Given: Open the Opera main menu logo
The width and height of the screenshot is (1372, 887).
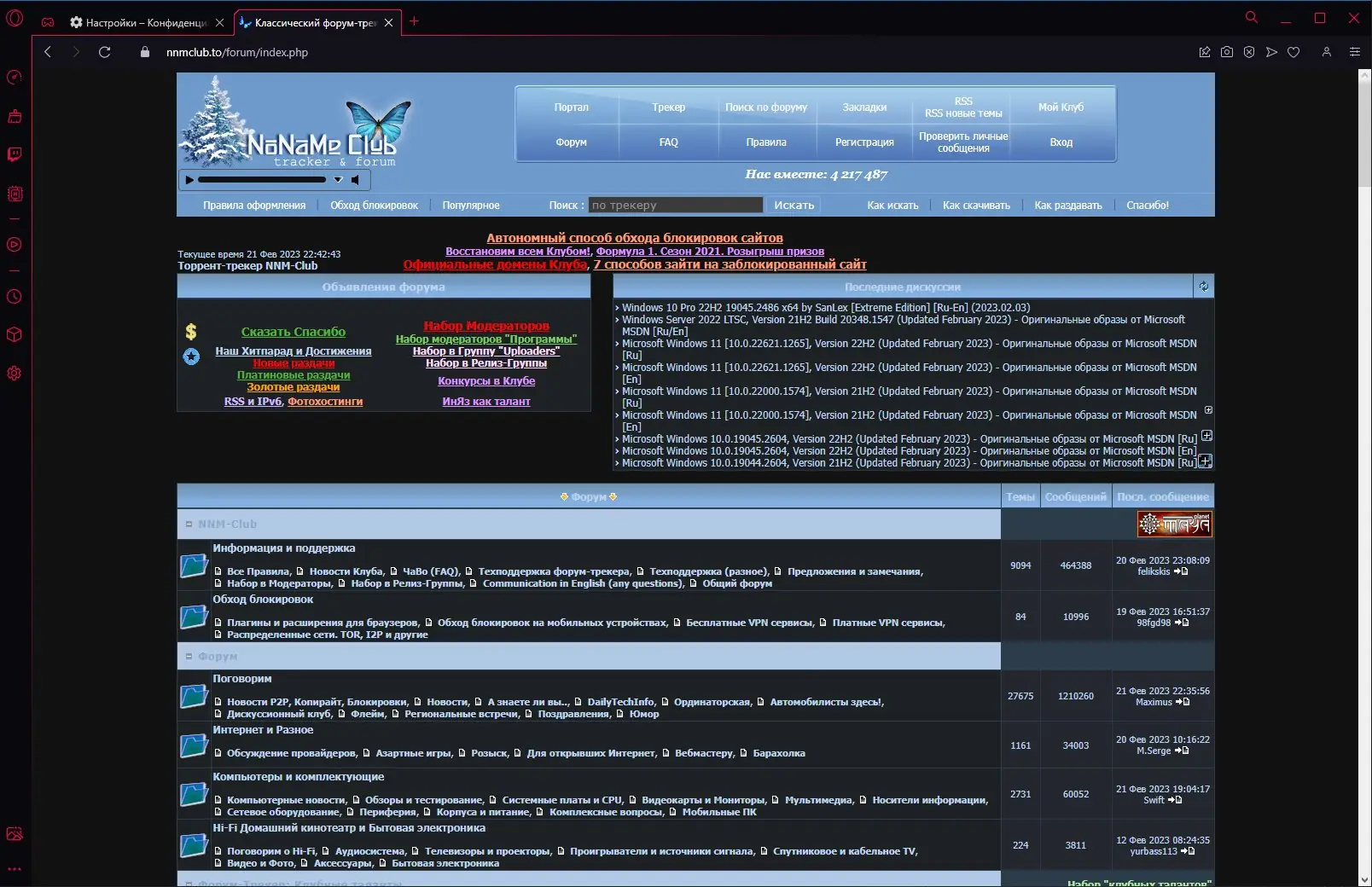Looking at the screenshot, I should tap(15, 18).
